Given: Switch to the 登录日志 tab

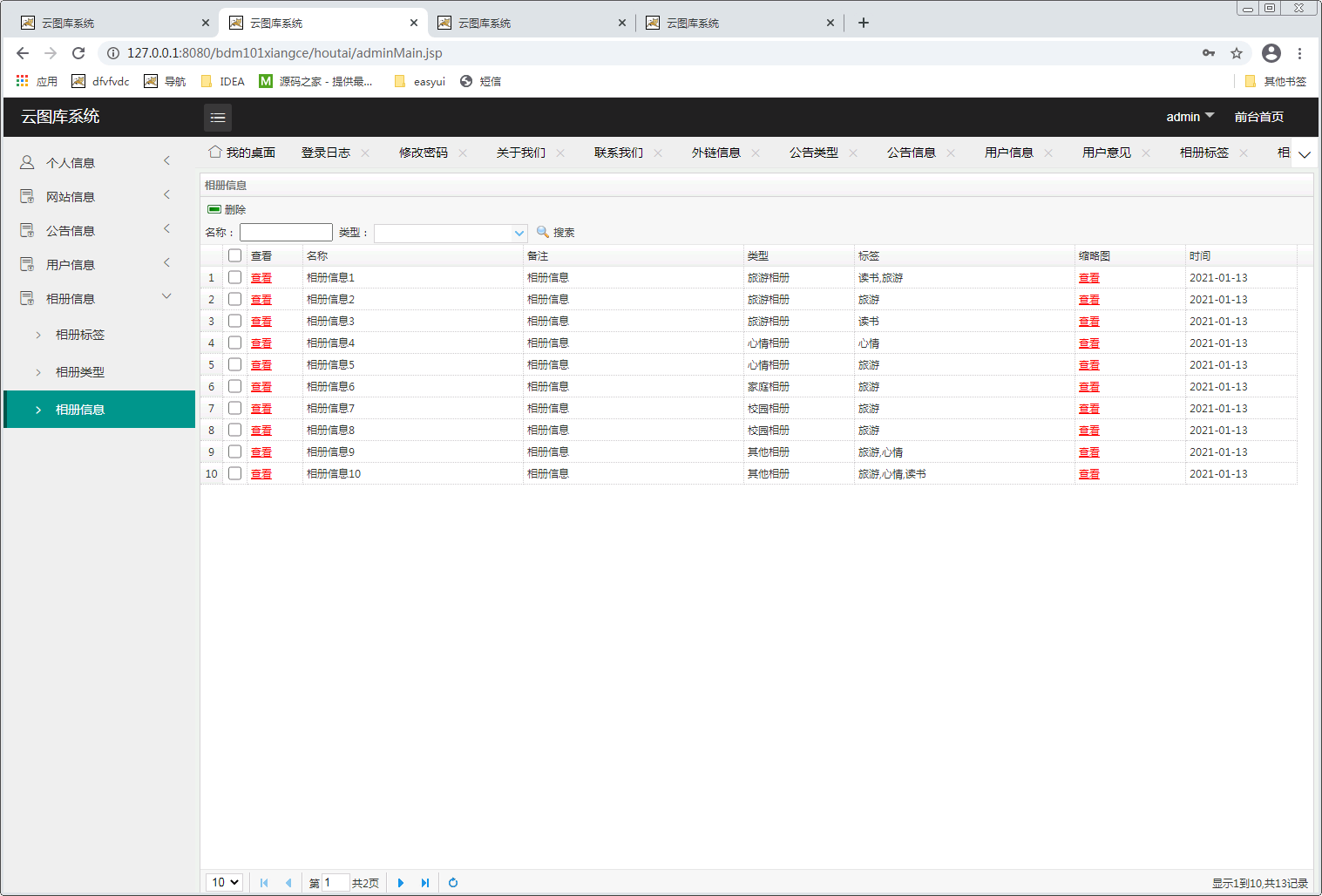Looking at the screenshot, I should pyautogui.click(x=326, y=153).
